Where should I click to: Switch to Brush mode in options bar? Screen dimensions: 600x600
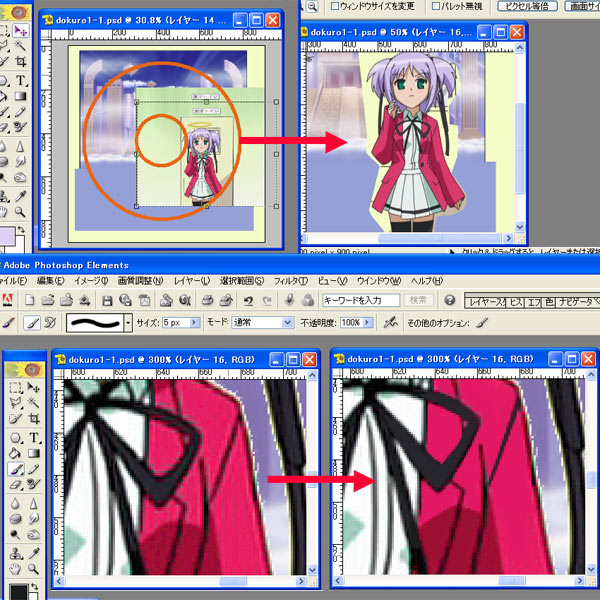point(32,323)
